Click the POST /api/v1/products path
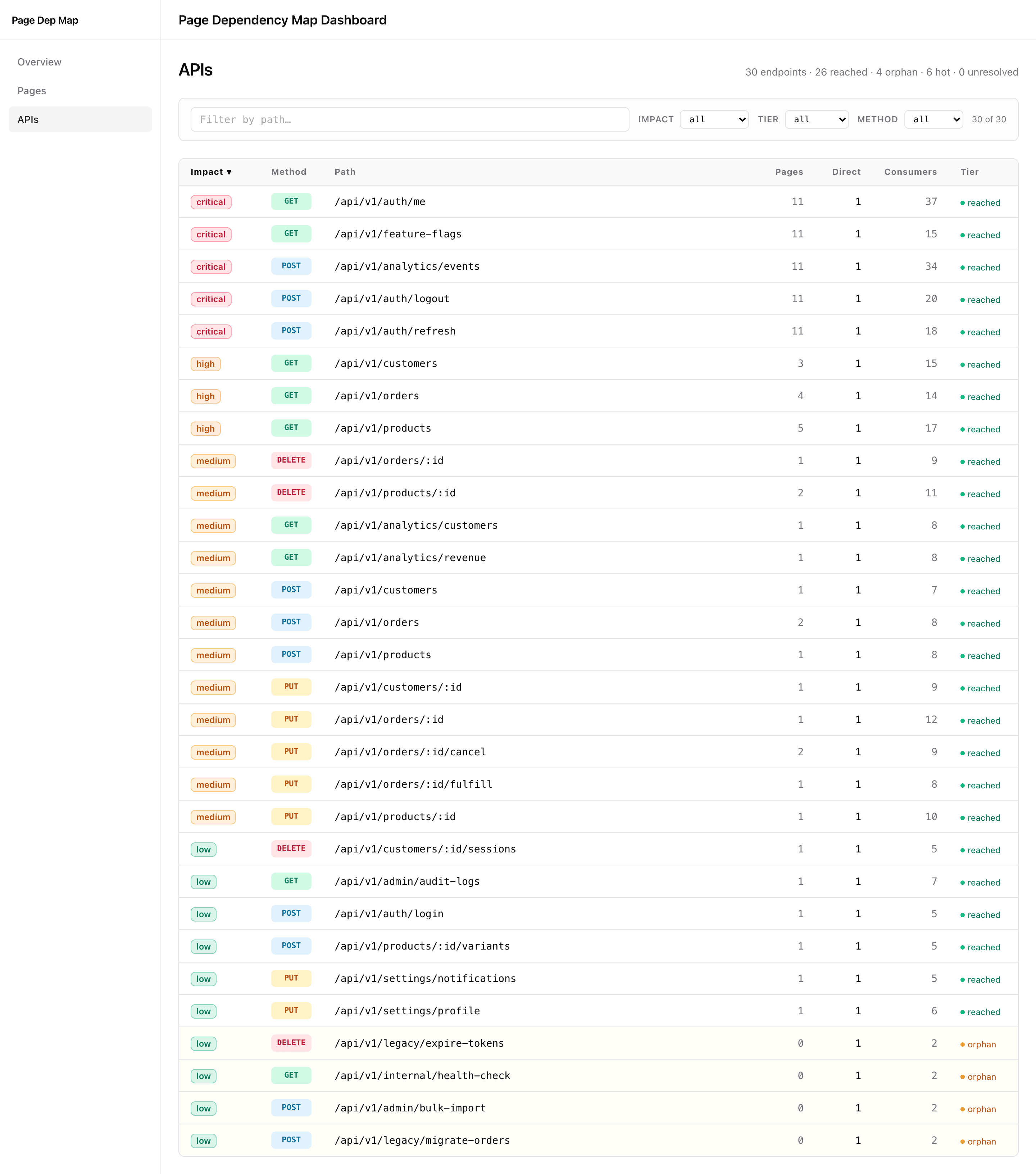Screen dimensions: 1036x1174 point(383,655)
